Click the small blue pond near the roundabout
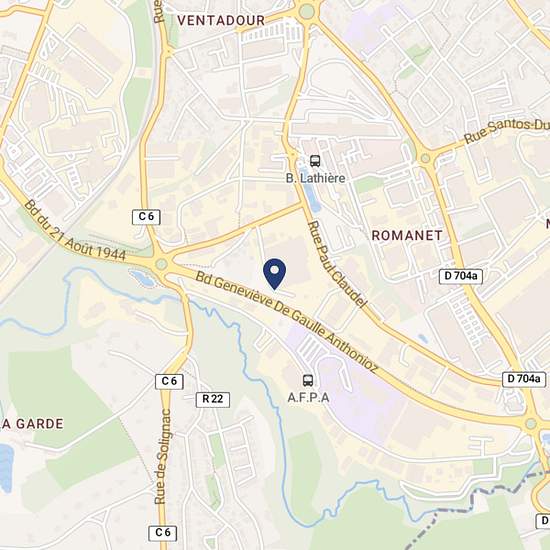 (x=142, y=278)
